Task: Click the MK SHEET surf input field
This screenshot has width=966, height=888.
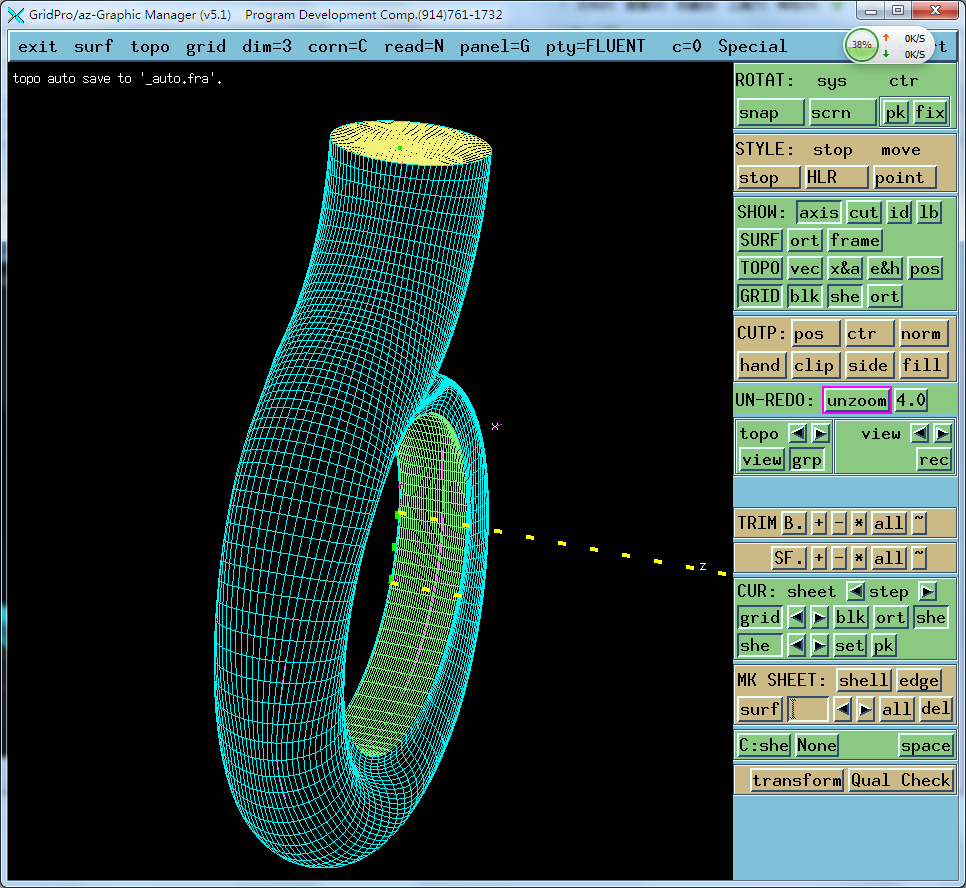Action: pos(808,709)
